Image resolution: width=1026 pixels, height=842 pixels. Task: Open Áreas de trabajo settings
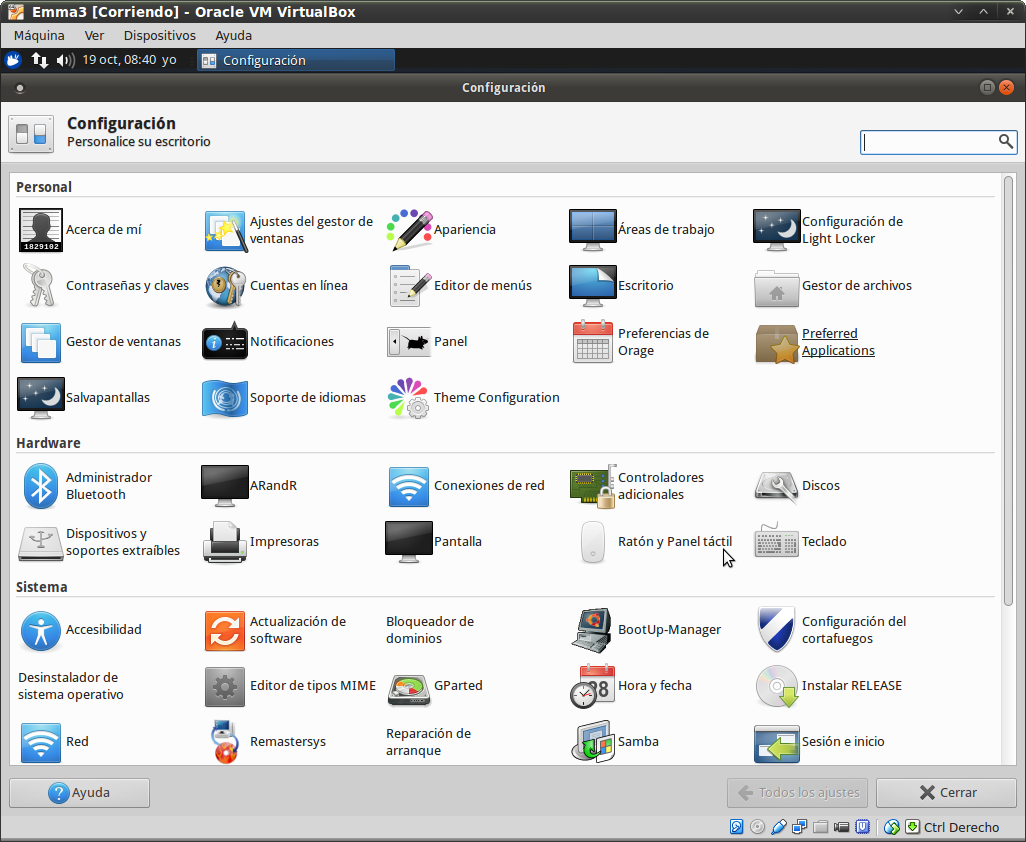tap(593, 230)
